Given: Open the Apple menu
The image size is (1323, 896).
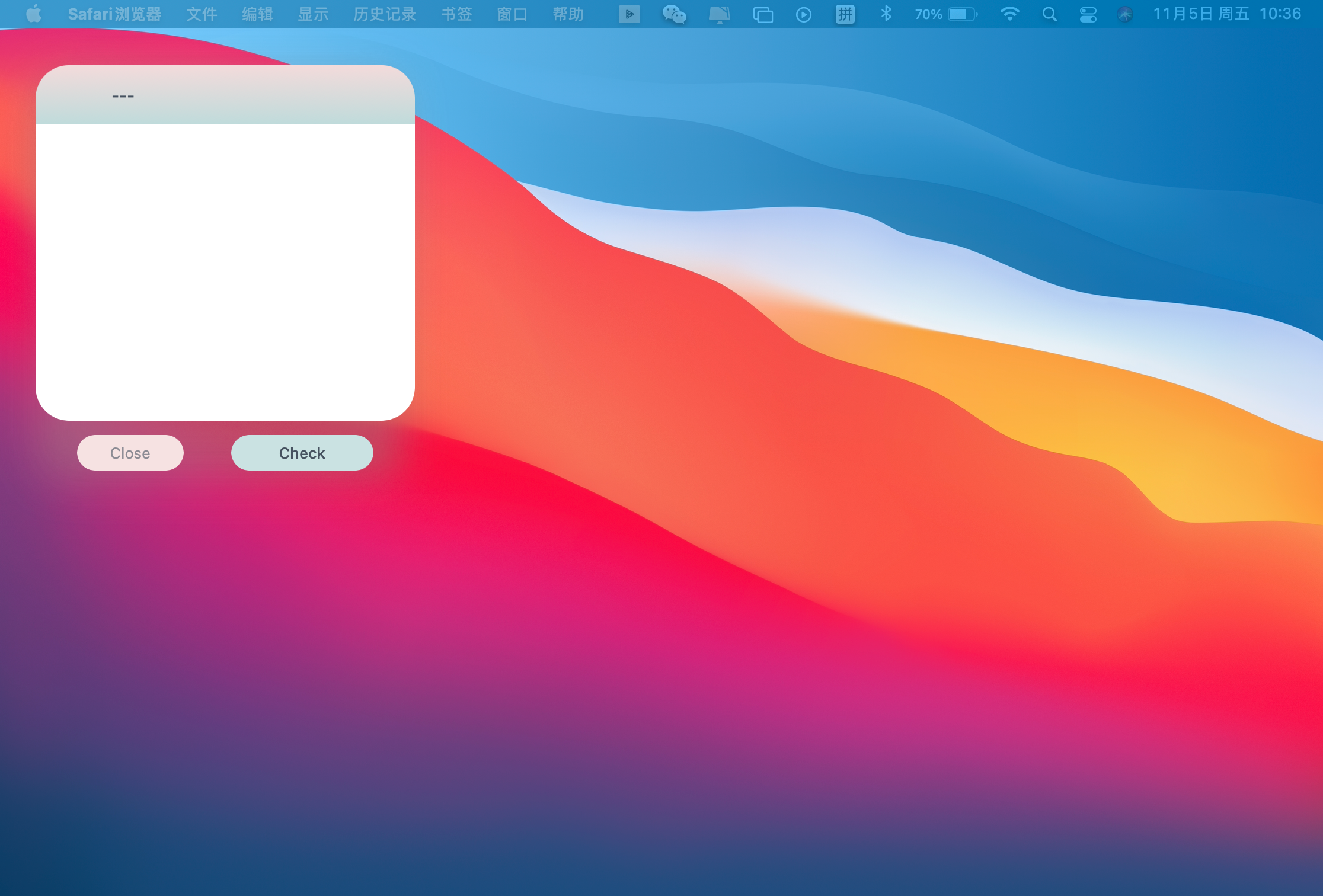Looking at the screenshot, I should (34, 14).
